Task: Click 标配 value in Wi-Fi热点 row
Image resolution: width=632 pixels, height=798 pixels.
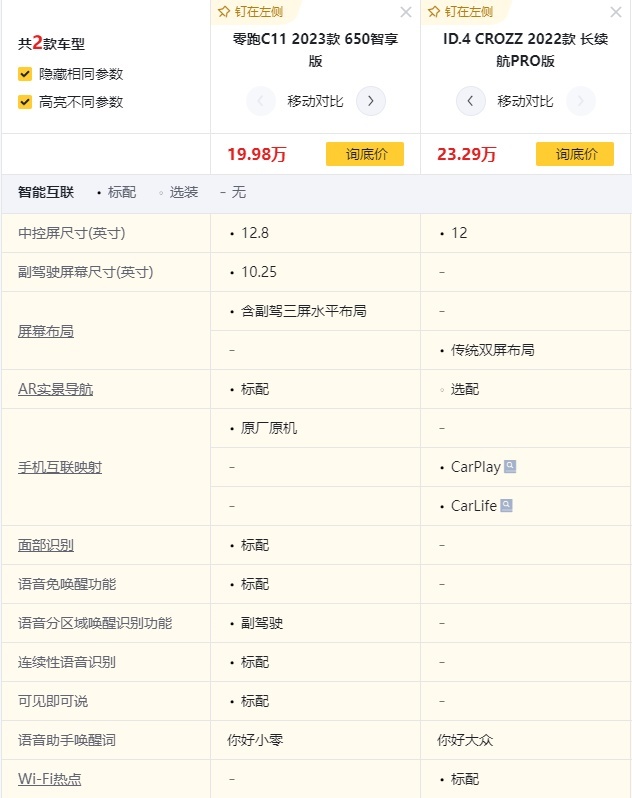Action: tap(465, 779)
